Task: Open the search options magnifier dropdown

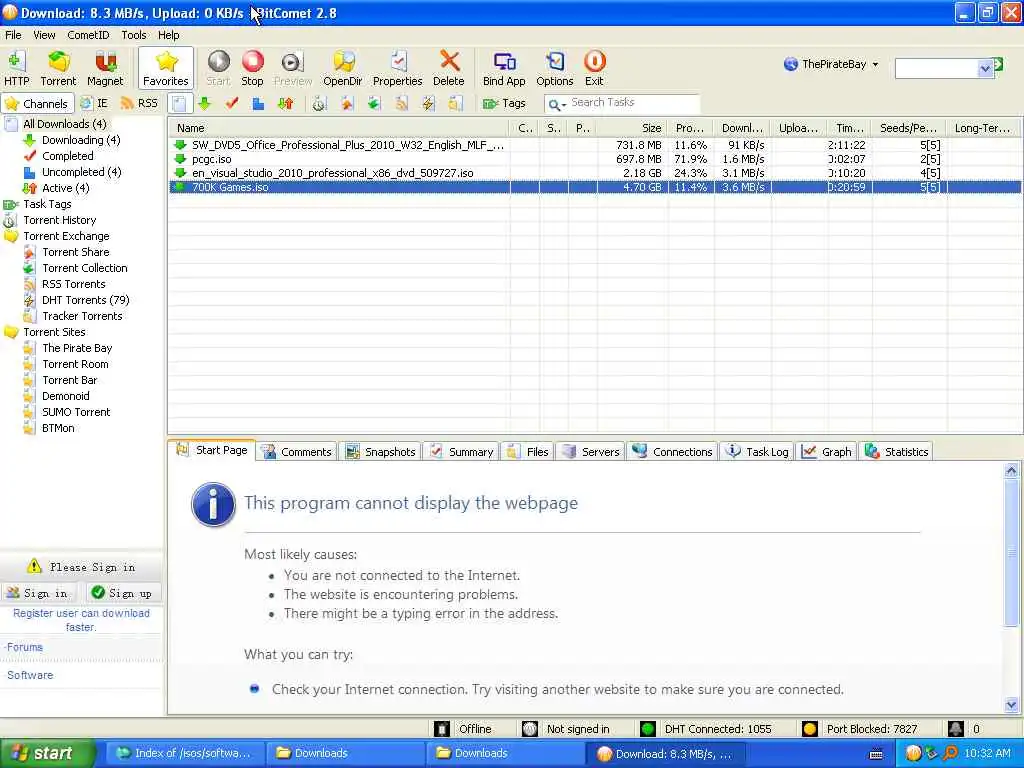Action: click(557, 104)
